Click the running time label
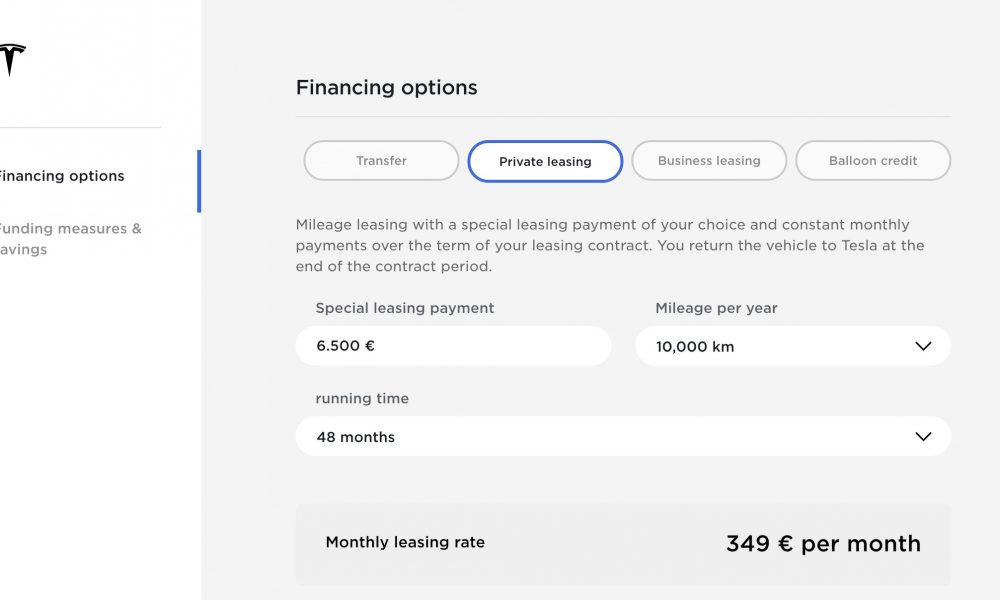1000x600 pixels. coord(362,399)
